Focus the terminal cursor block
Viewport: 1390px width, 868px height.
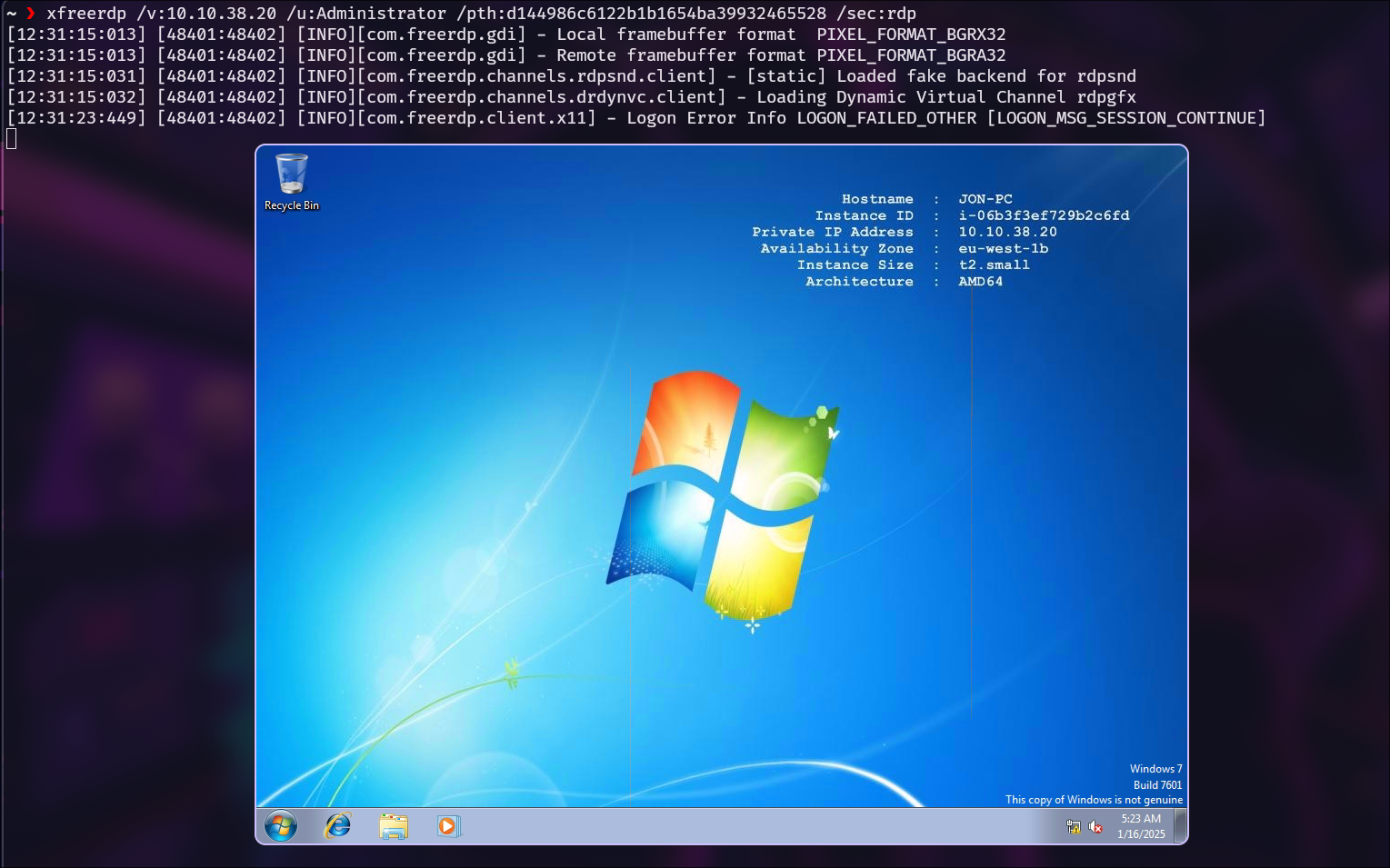pyautogui.click(x=11, y=139)
